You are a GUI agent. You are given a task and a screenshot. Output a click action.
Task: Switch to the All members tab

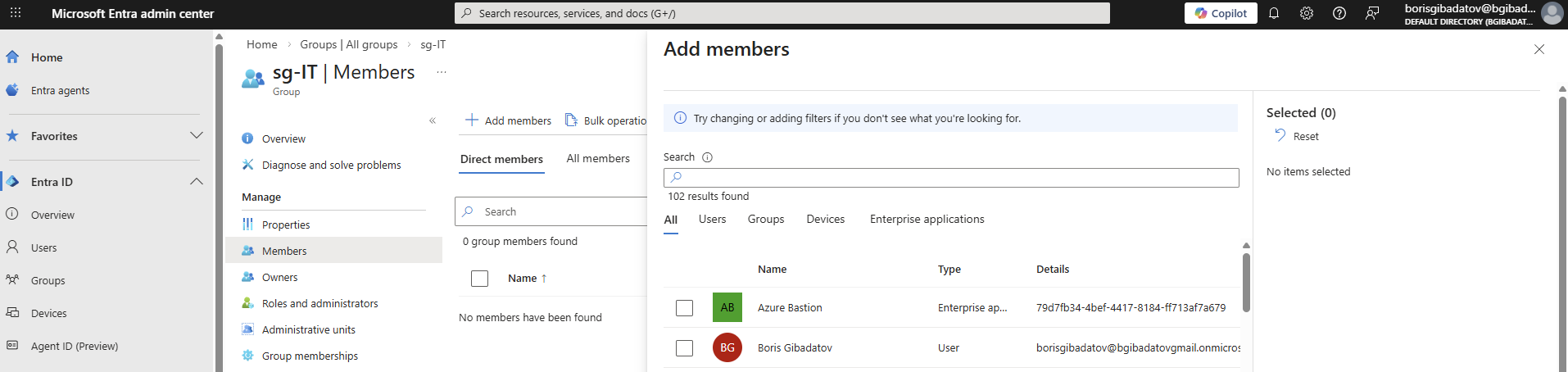pyautogui.click(x=598, y=159)
